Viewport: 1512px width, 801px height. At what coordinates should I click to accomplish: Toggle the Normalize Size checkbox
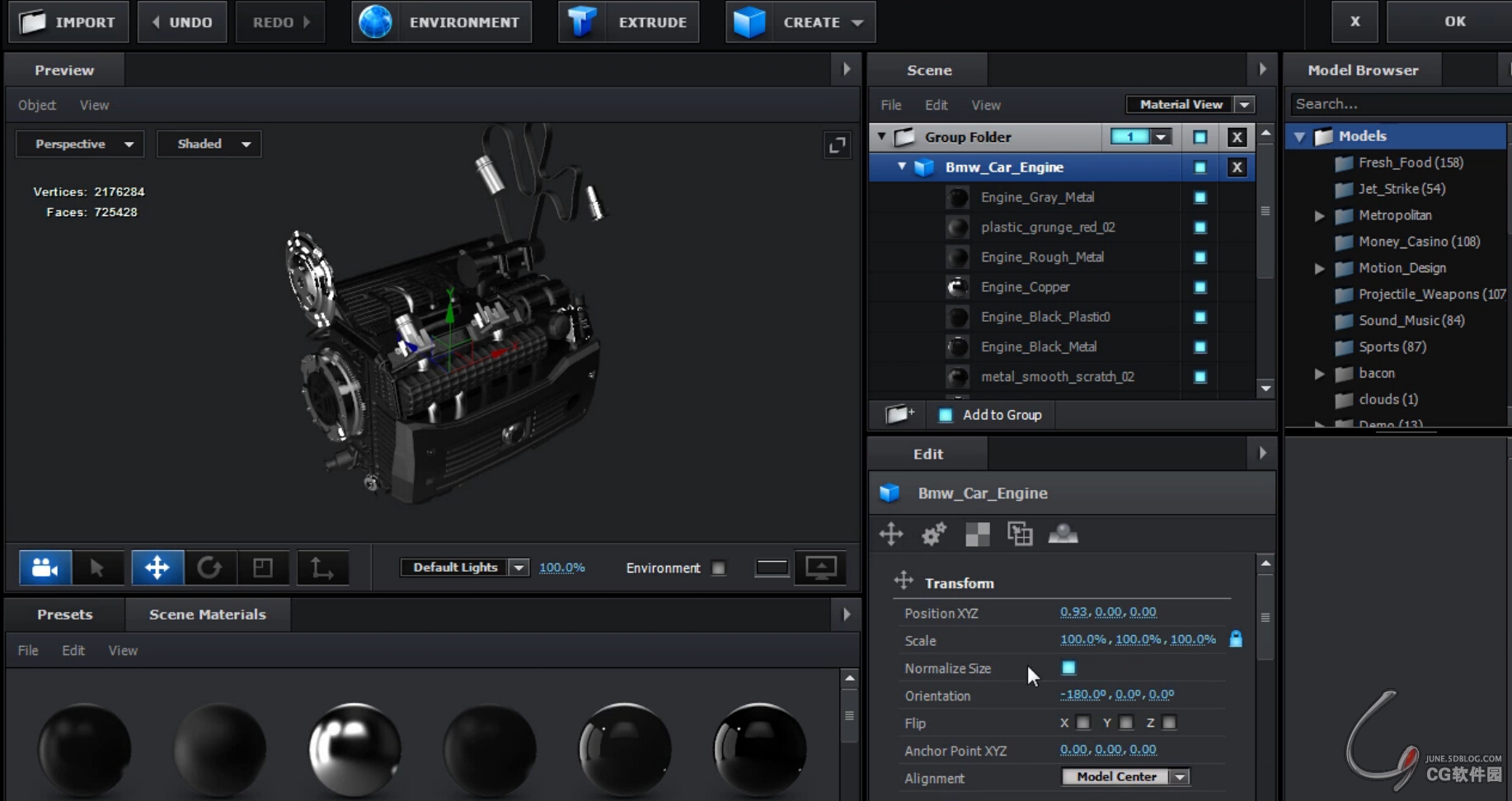1068,667
